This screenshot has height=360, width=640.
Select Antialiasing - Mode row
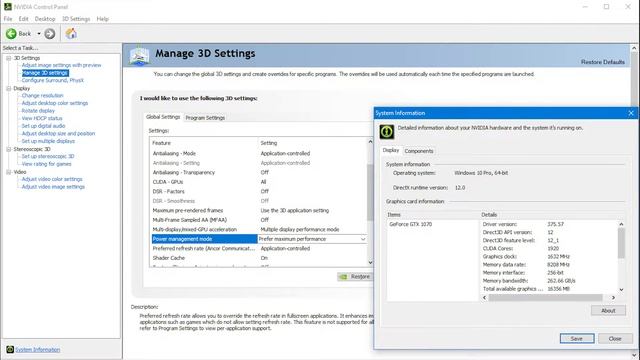tap(259, 153)
